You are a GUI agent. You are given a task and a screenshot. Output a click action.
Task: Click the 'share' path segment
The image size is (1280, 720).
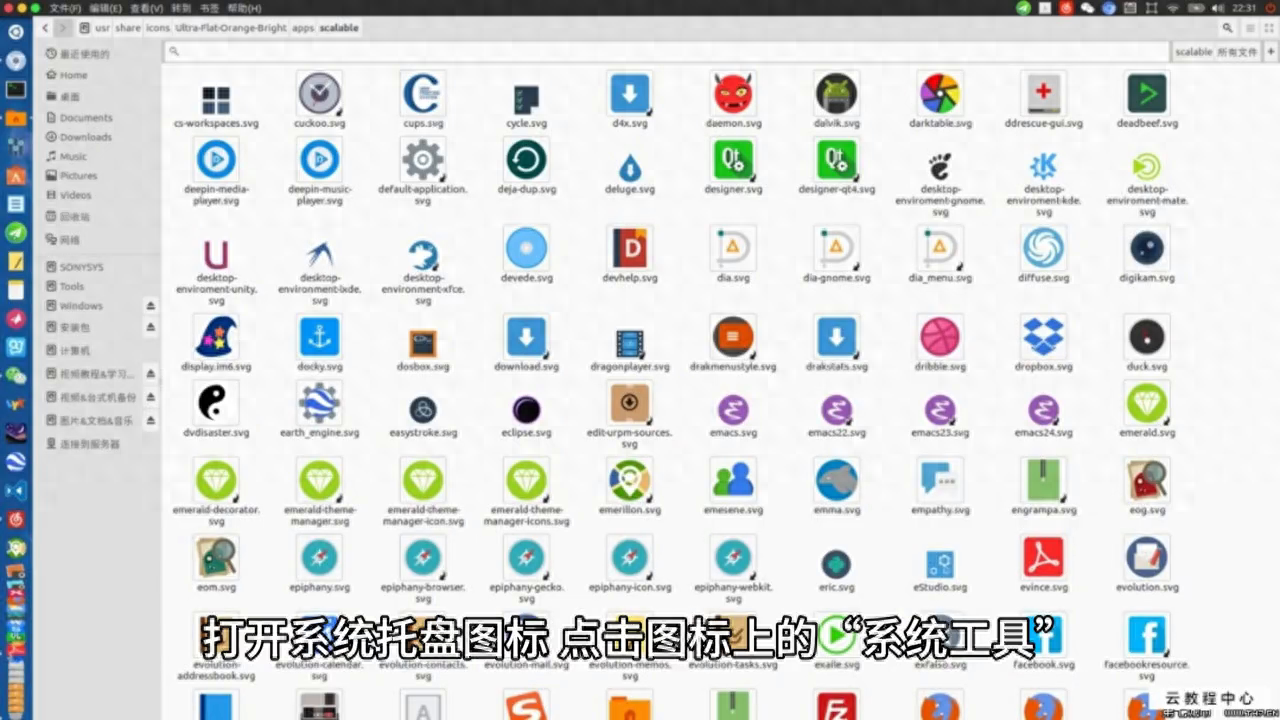pos(128,28)
